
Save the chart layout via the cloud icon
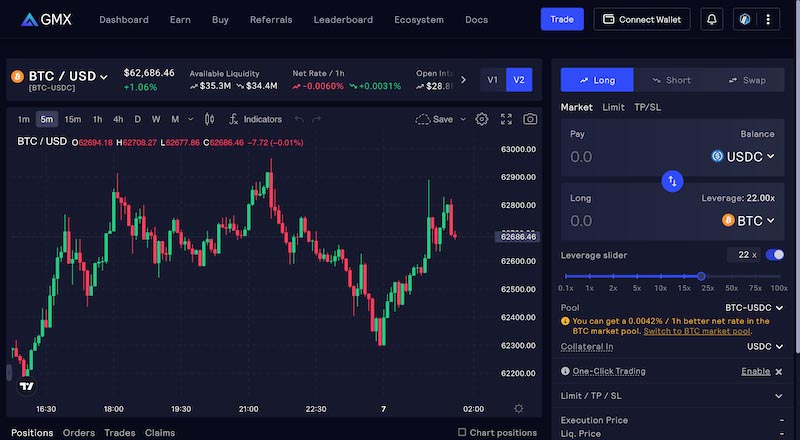(434, 119)
